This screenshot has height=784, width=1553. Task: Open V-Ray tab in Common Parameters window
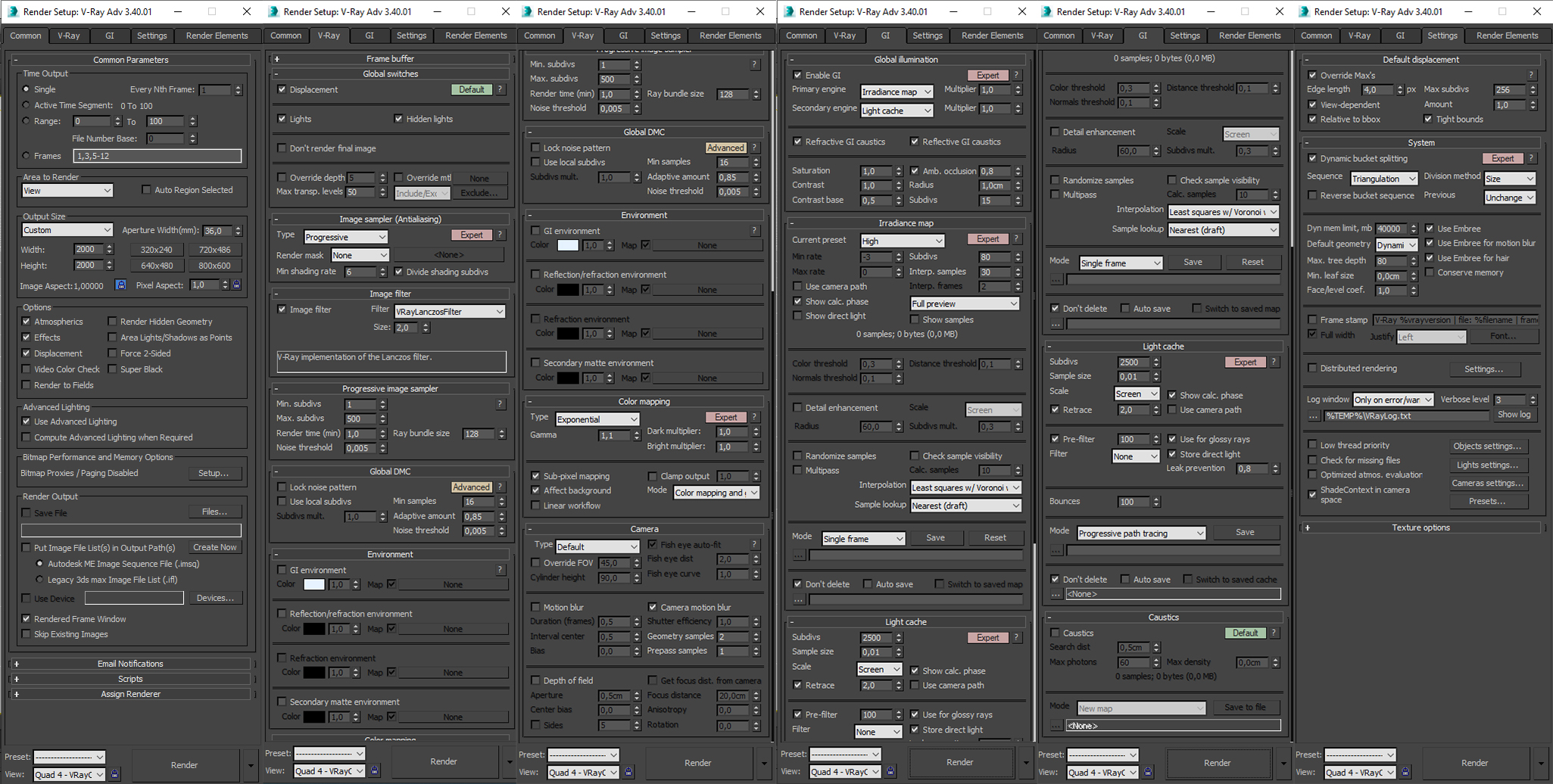tap(69, 36)
